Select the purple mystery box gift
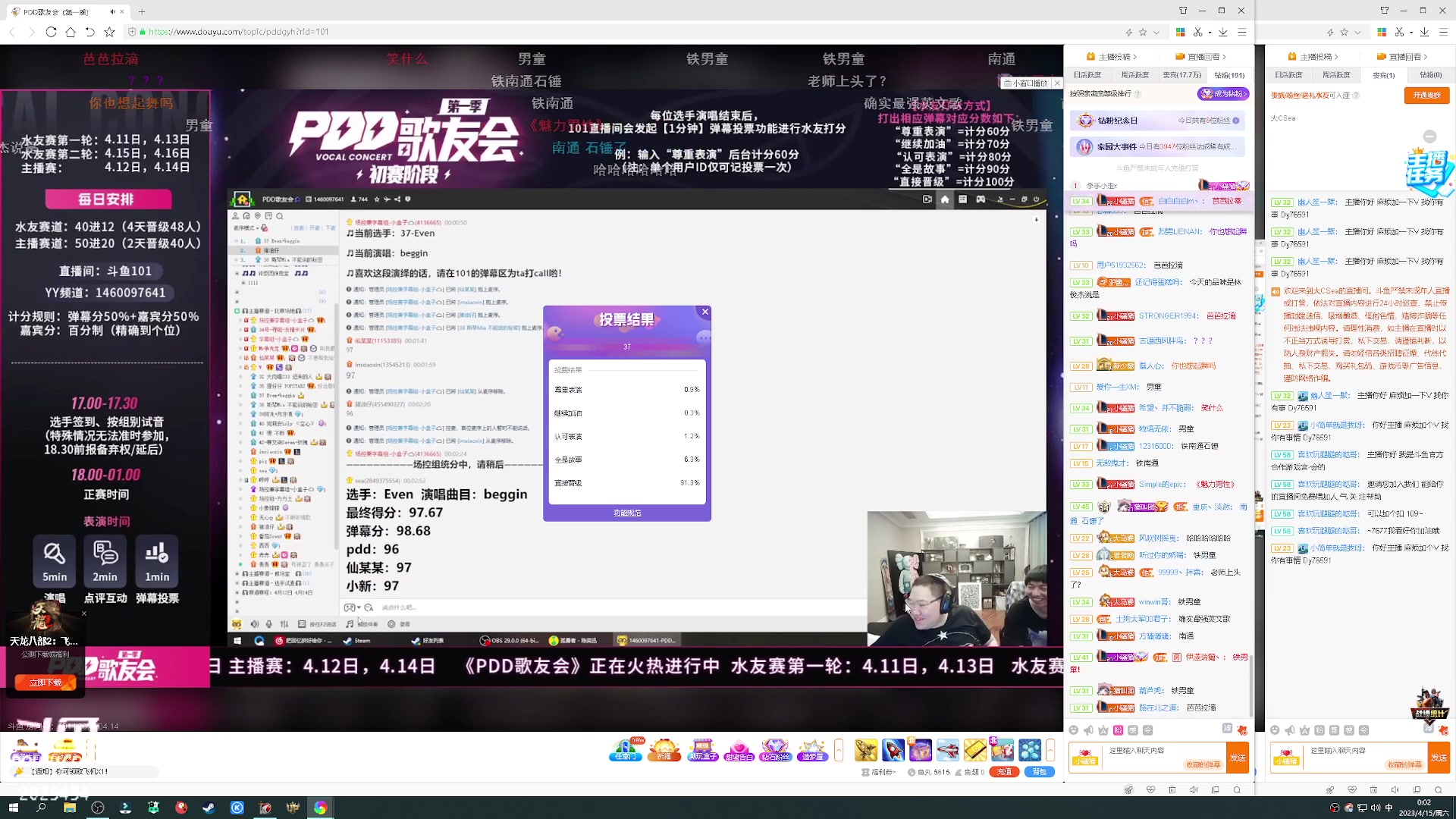The height and width of the screenshot is (819, 1456). point(920,750)
